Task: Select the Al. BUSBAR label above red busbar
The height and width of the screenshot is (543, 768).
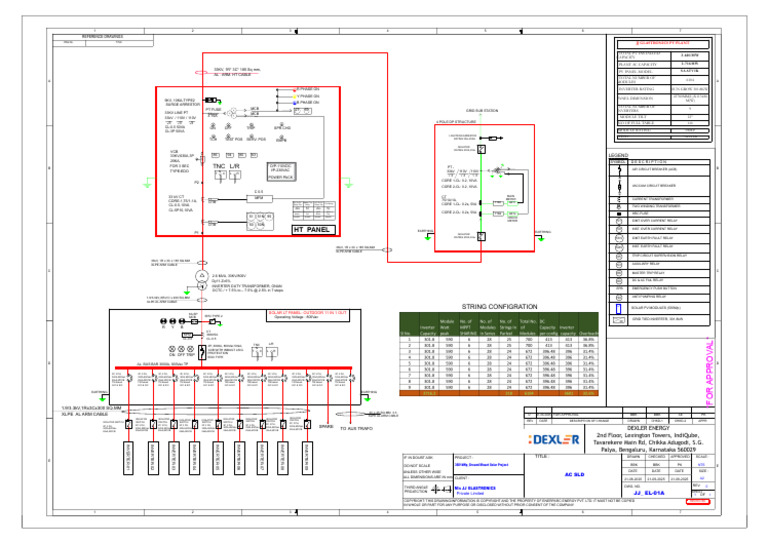Action: (162, 364)
